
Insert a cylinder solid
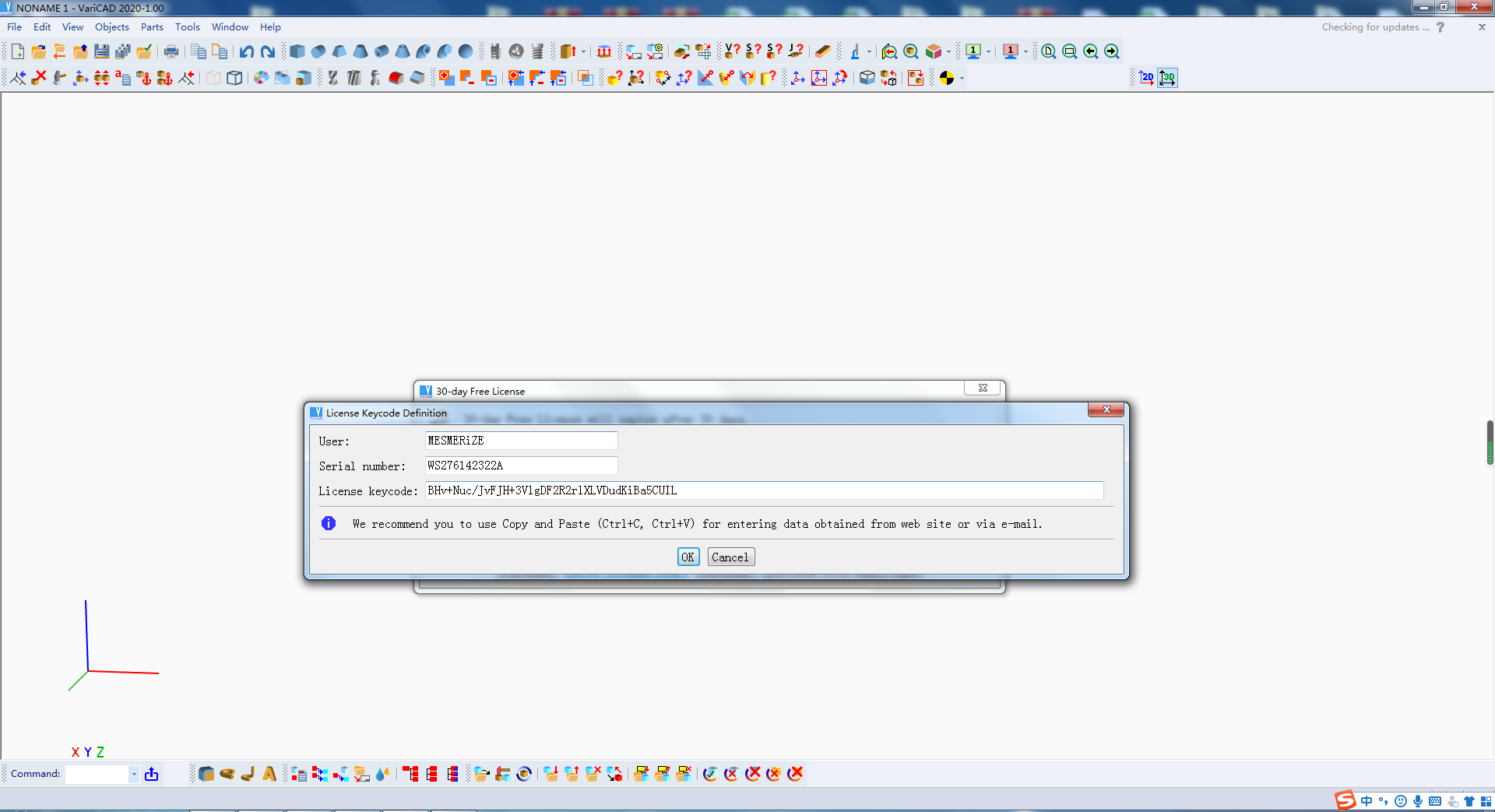(318, 51)
